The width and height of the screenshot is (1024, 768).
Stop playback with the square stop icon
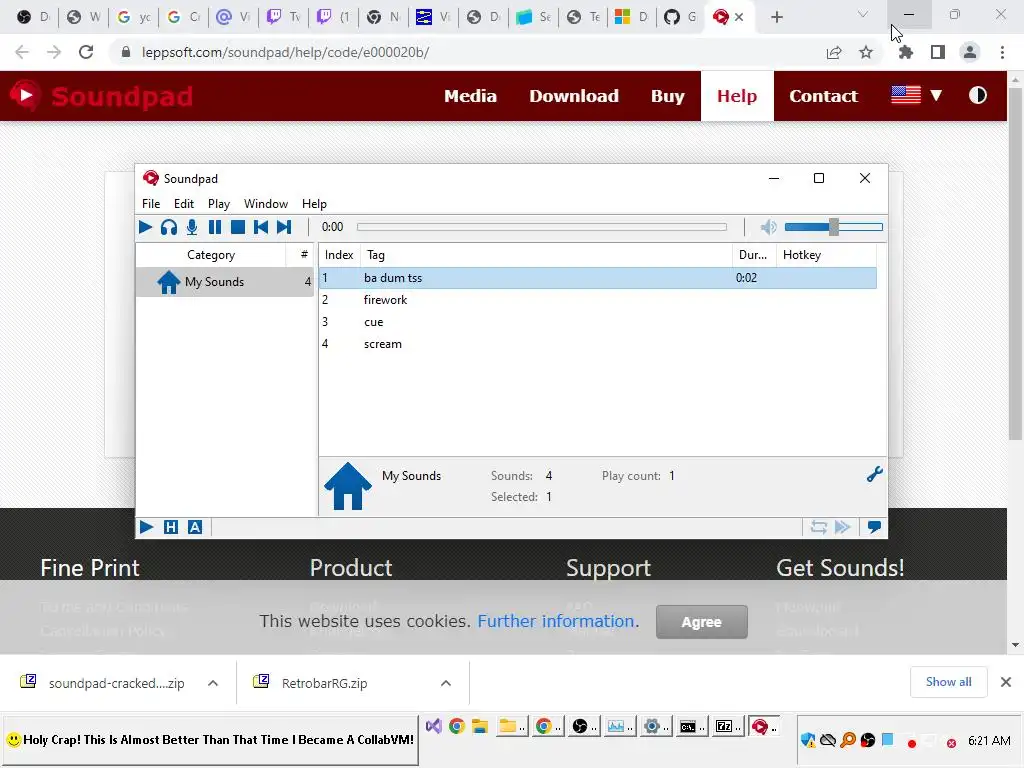(x=238, y=227)
